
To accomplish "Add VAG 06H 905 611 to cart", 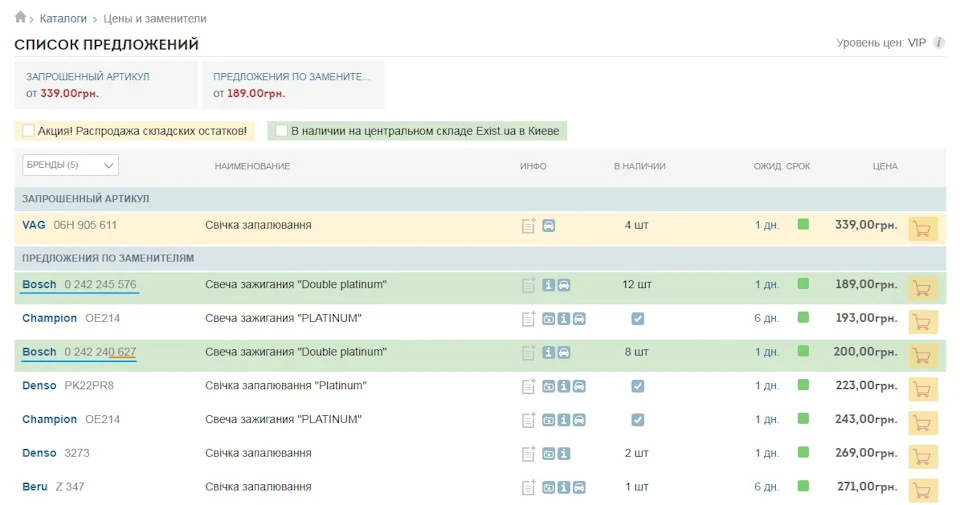I will click(923, 228).
